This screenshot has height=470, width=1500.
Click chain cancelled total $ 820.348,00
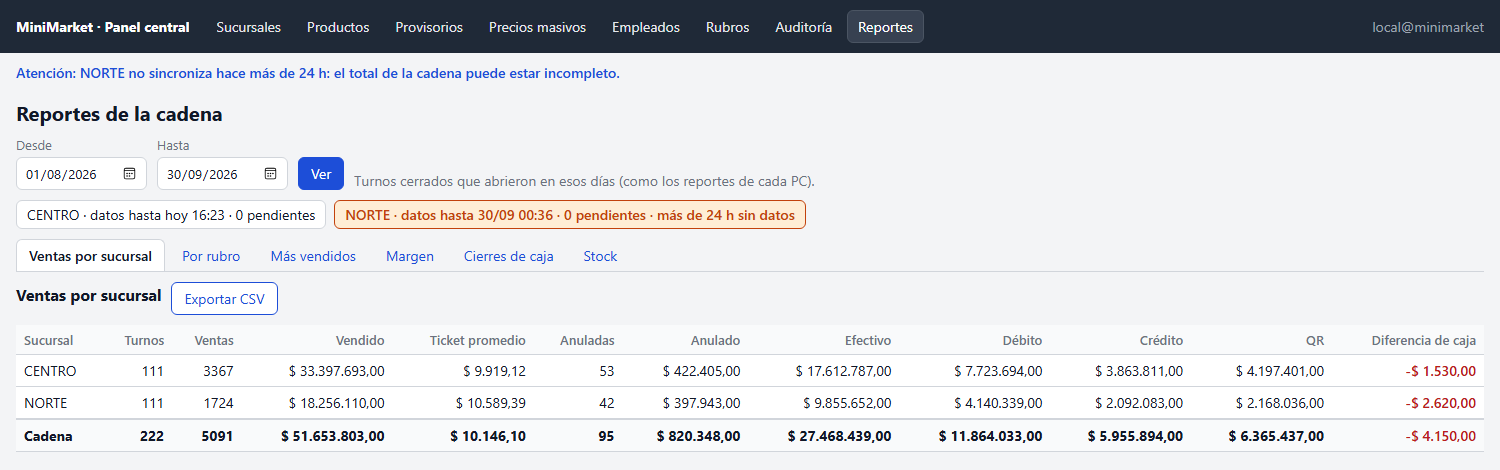(699, 436)
